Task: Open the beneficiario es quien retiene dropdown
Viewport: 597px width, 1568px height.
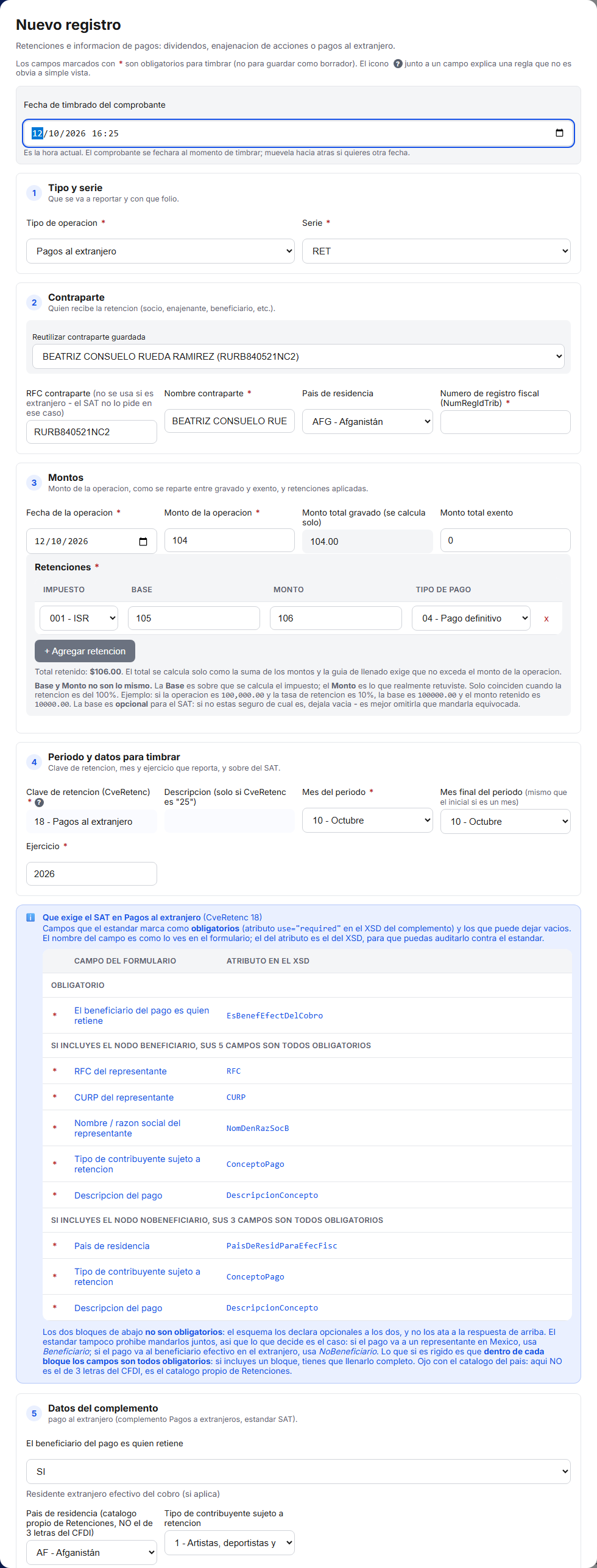Action: coord(298,1471)
